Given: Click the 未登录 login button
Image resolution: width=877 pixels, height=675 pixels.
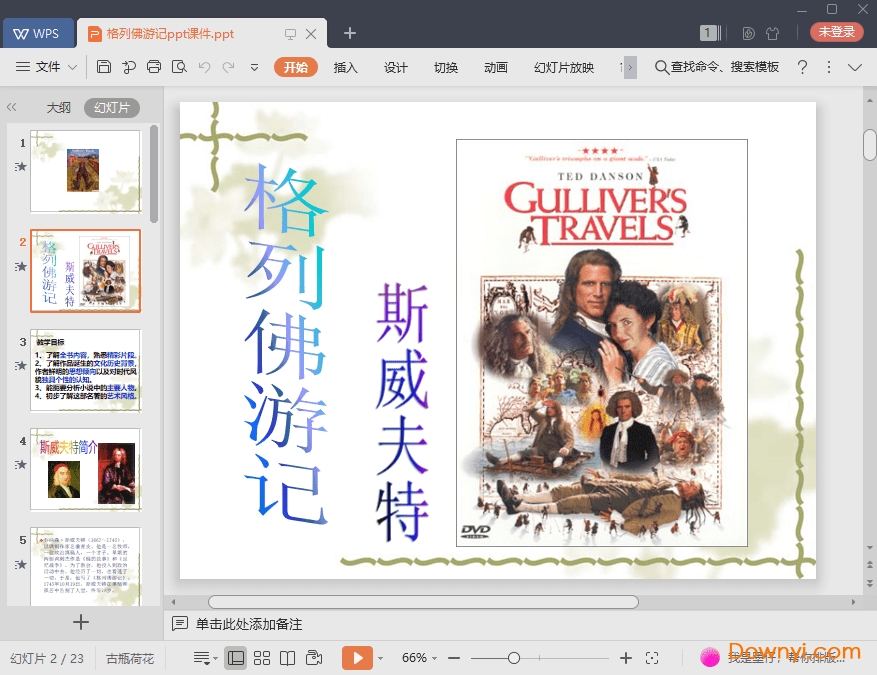Looking at the screenshot, I should (836, 32).
